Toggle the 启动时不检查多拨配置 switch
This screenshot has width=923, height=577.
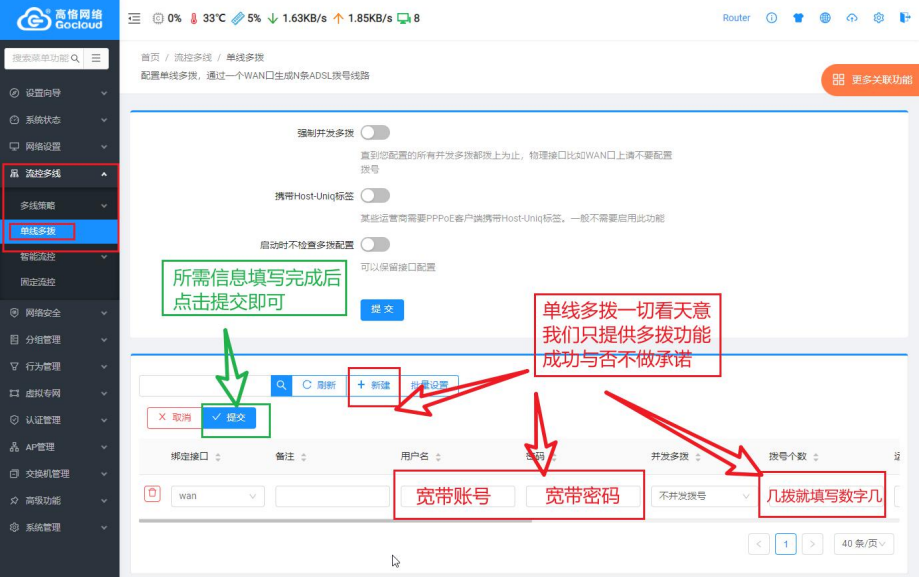point(375,244)
